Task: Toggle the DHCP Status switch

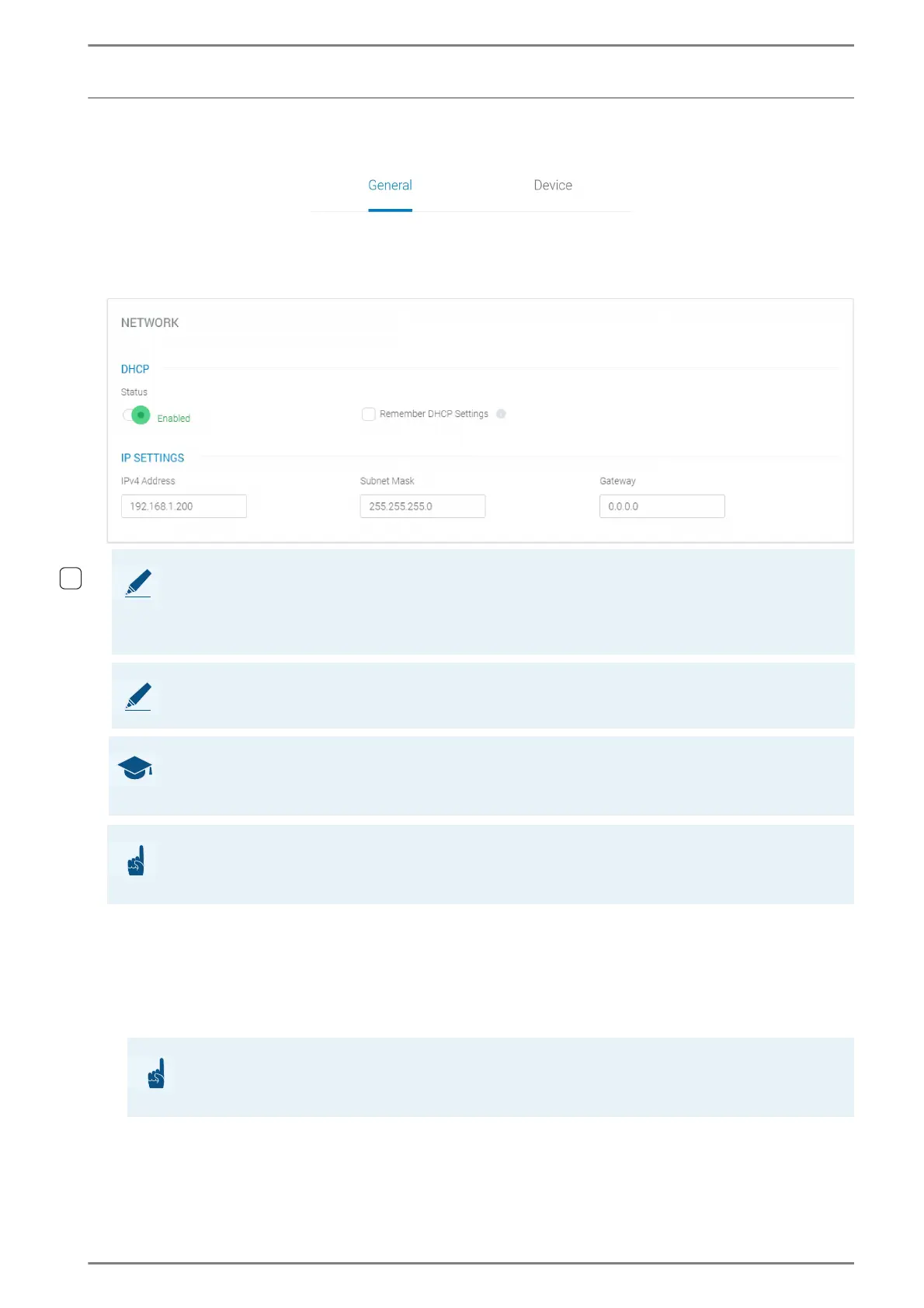Action: (x=137, y=416)
